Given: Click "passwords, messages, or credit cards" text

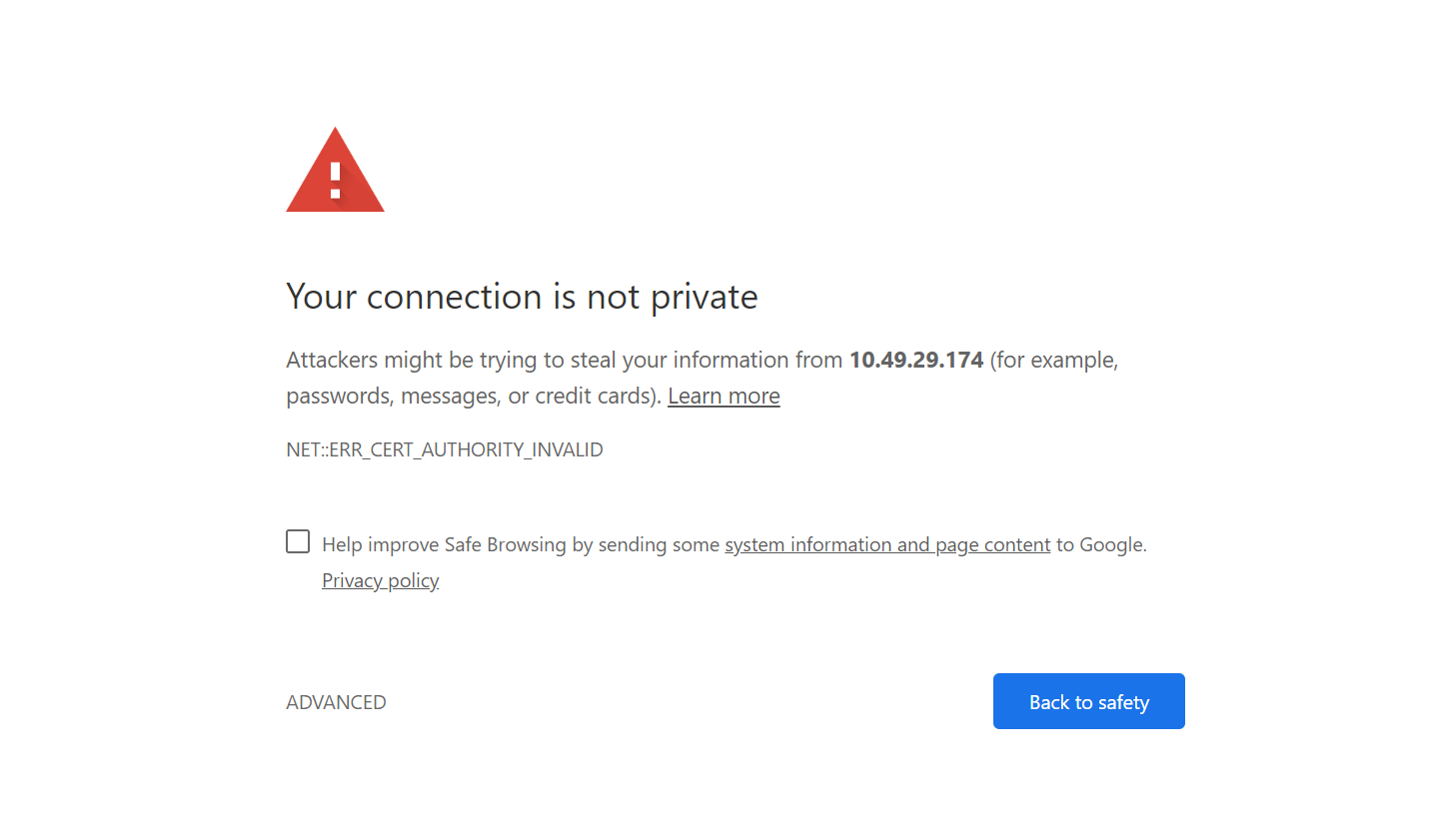Looking at the screenshot, I should click(x=470, y=397).
